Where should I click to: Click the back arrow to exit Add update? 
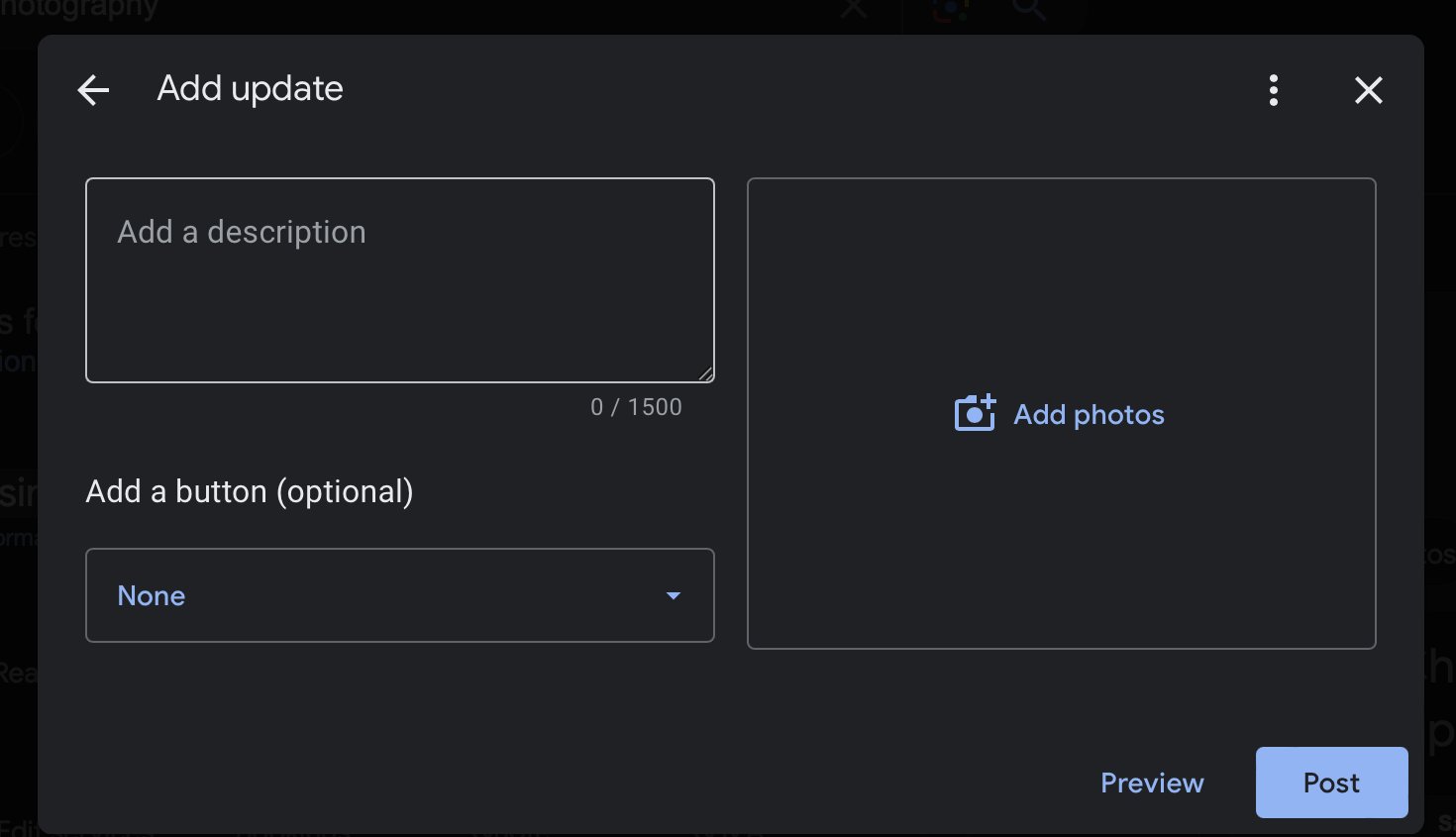click(92, 89)
